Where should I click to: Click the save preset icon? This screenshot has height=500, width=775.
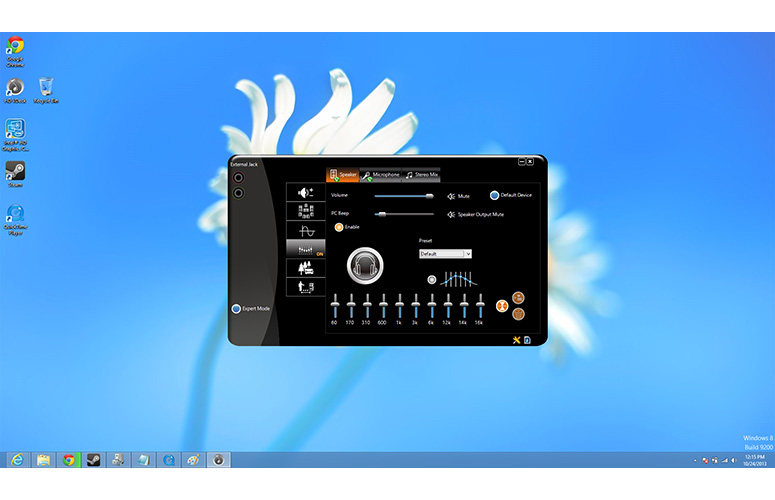click(x=518, y=297)
